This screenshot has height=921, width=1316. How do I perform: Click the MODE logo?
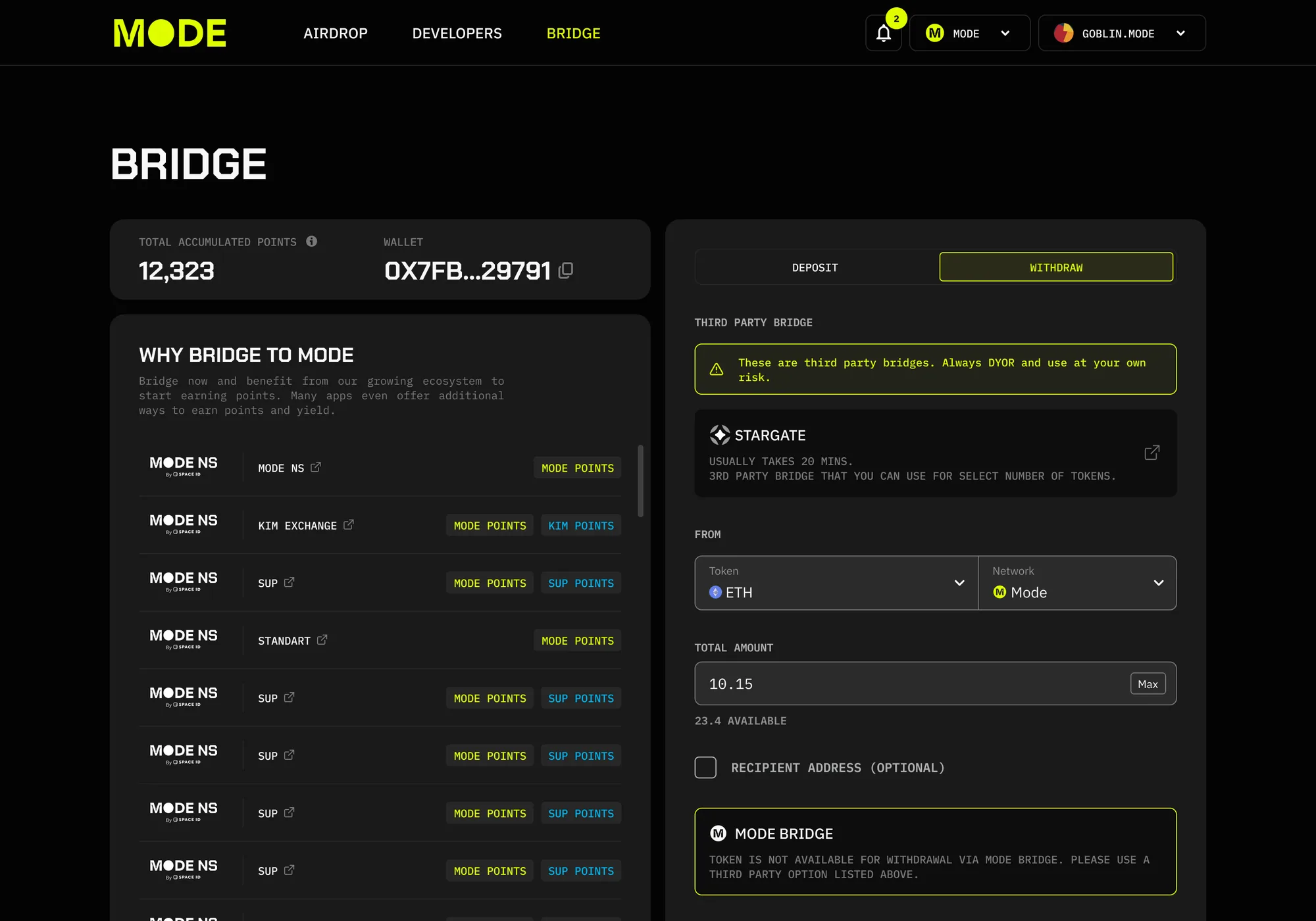pyautogui.click(x=170, y=33)
